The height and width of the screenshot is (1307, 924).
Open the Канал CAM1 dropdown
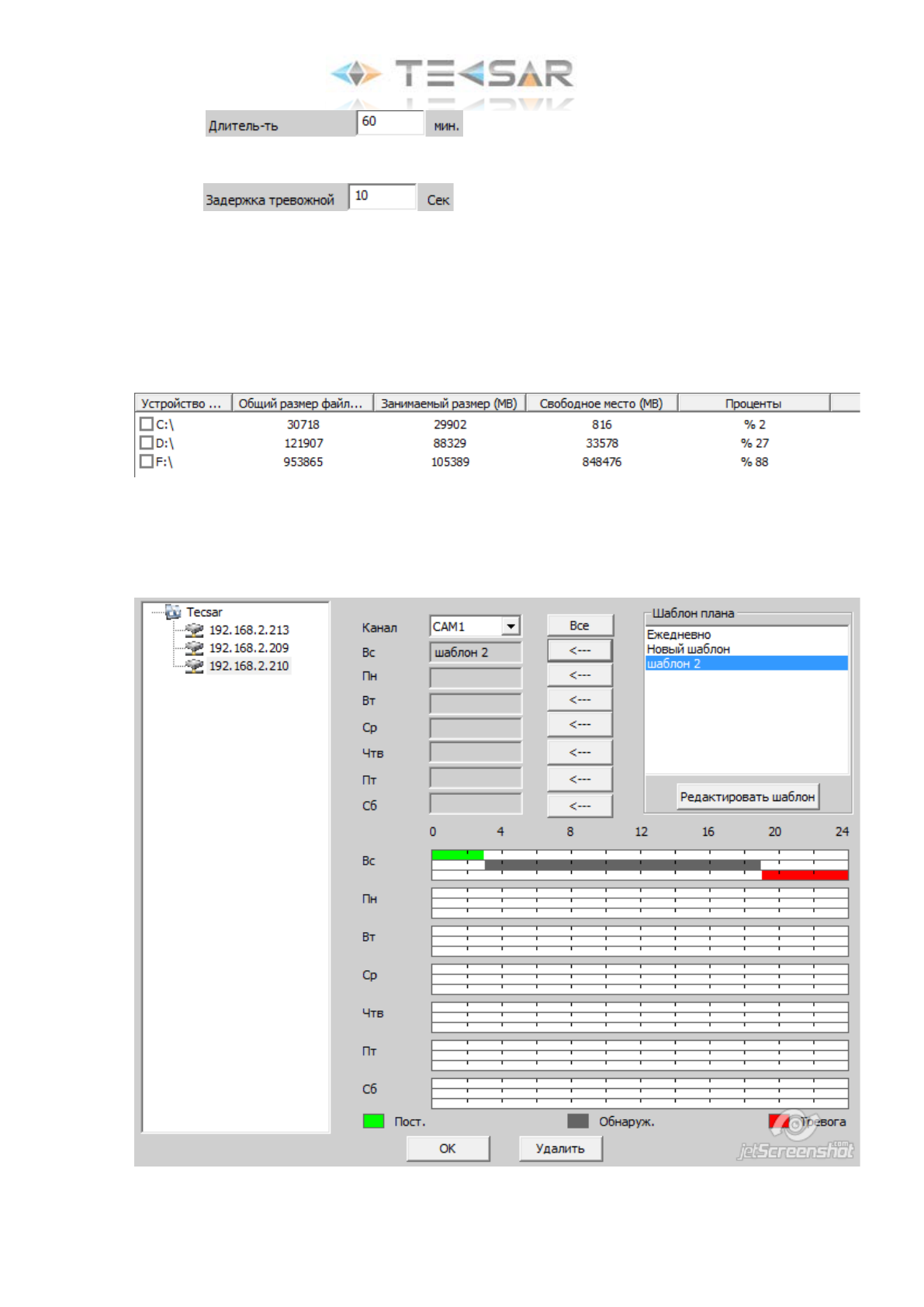[510, 626]
